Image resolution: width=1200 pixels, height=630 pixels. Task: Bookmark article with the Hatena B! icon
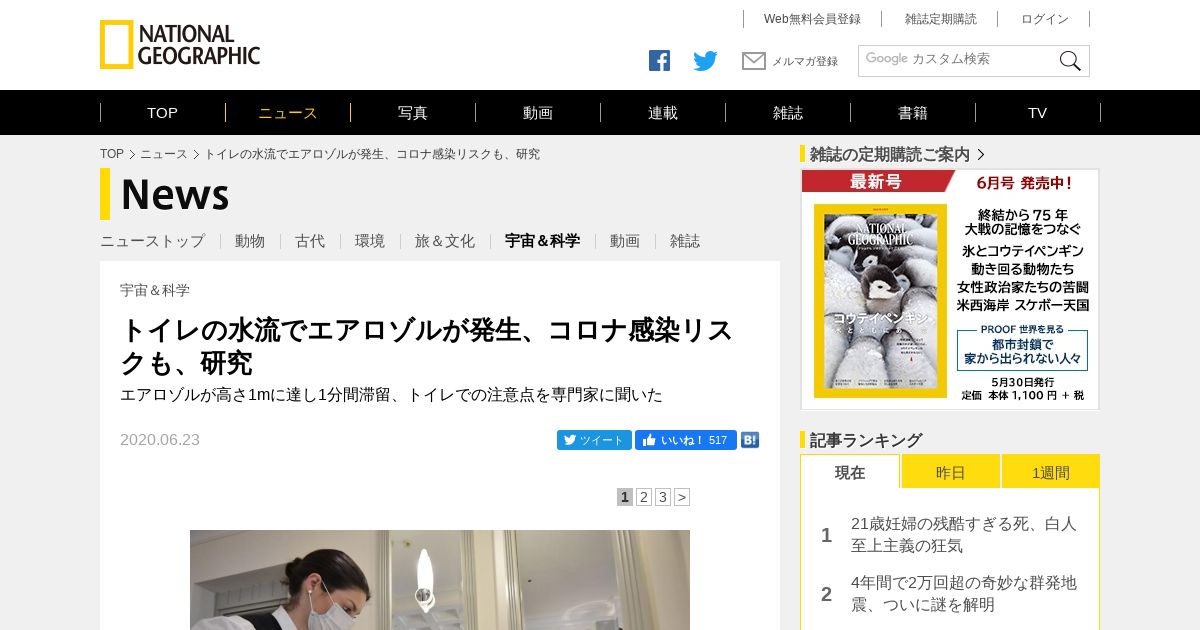[x=750, y=440]
